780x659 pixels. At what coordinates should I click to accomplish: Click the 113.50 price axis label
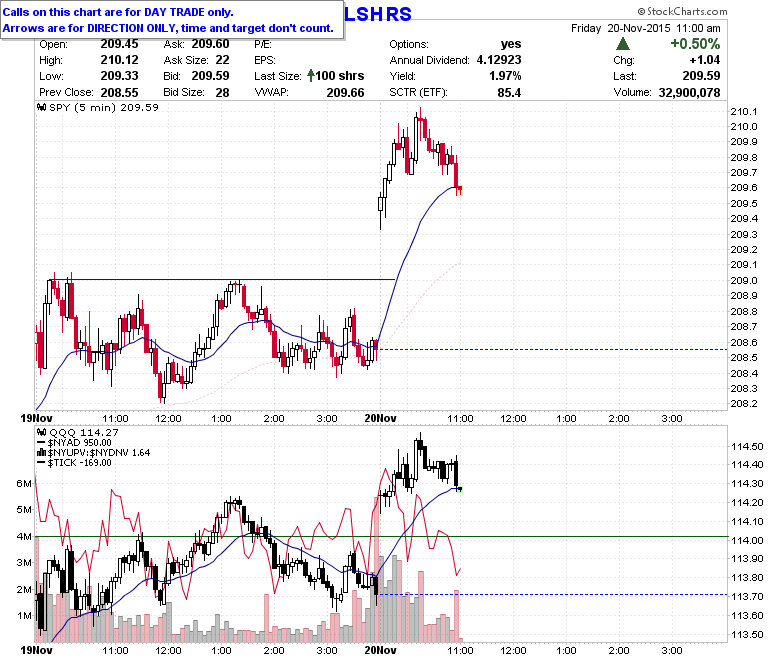pos(747,634)
